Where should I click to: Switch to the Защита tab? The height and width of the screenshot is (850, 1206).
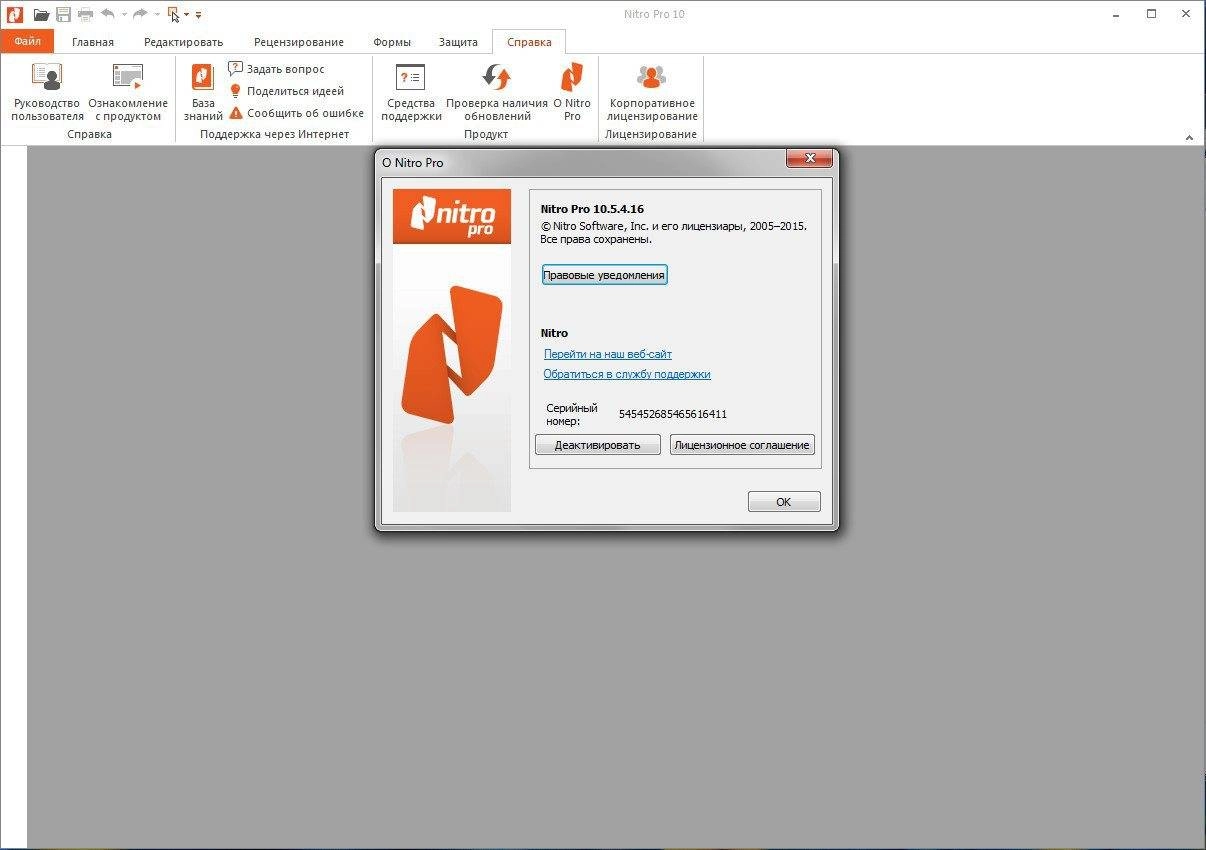pyautogui.click(x=458, y=42)
